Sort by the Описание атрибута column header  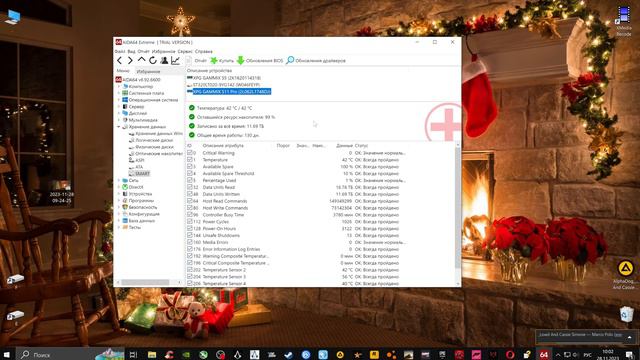(x=223, y=145)
